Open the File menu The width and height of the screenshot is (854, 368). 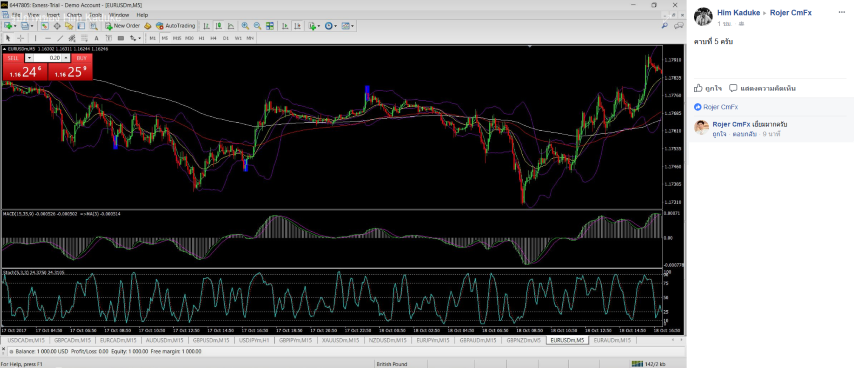(x=16, y=15)
